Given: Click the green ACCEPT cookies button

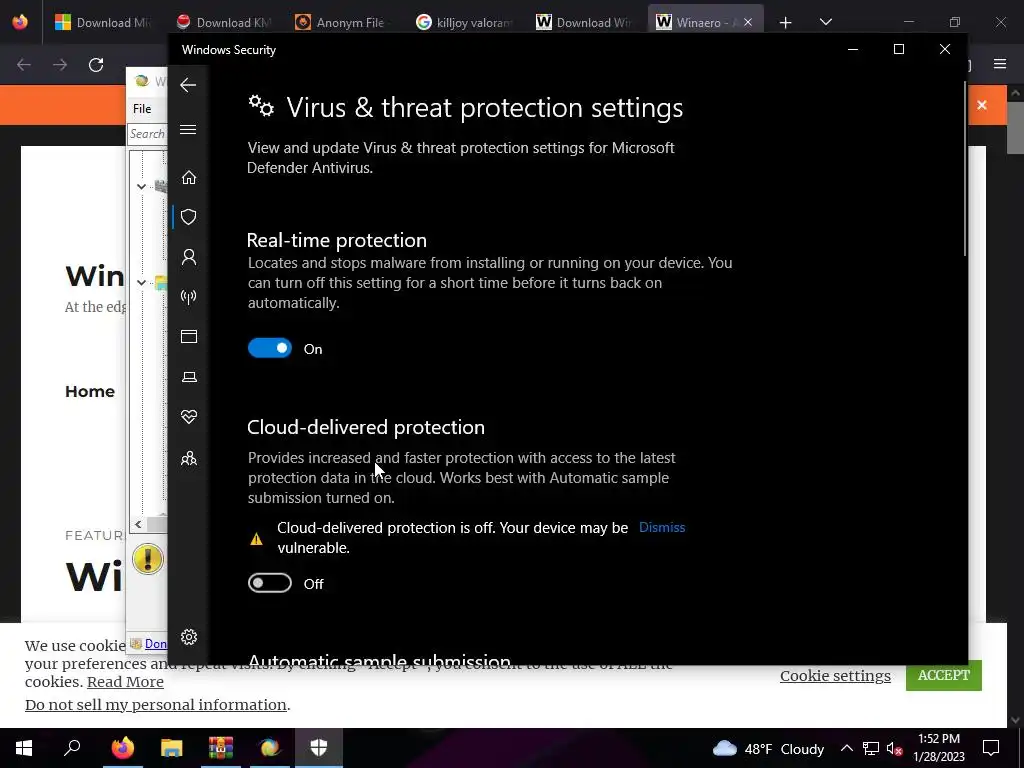Looking at the screenshot, I should pyautogui.click(x=944, y=675).
